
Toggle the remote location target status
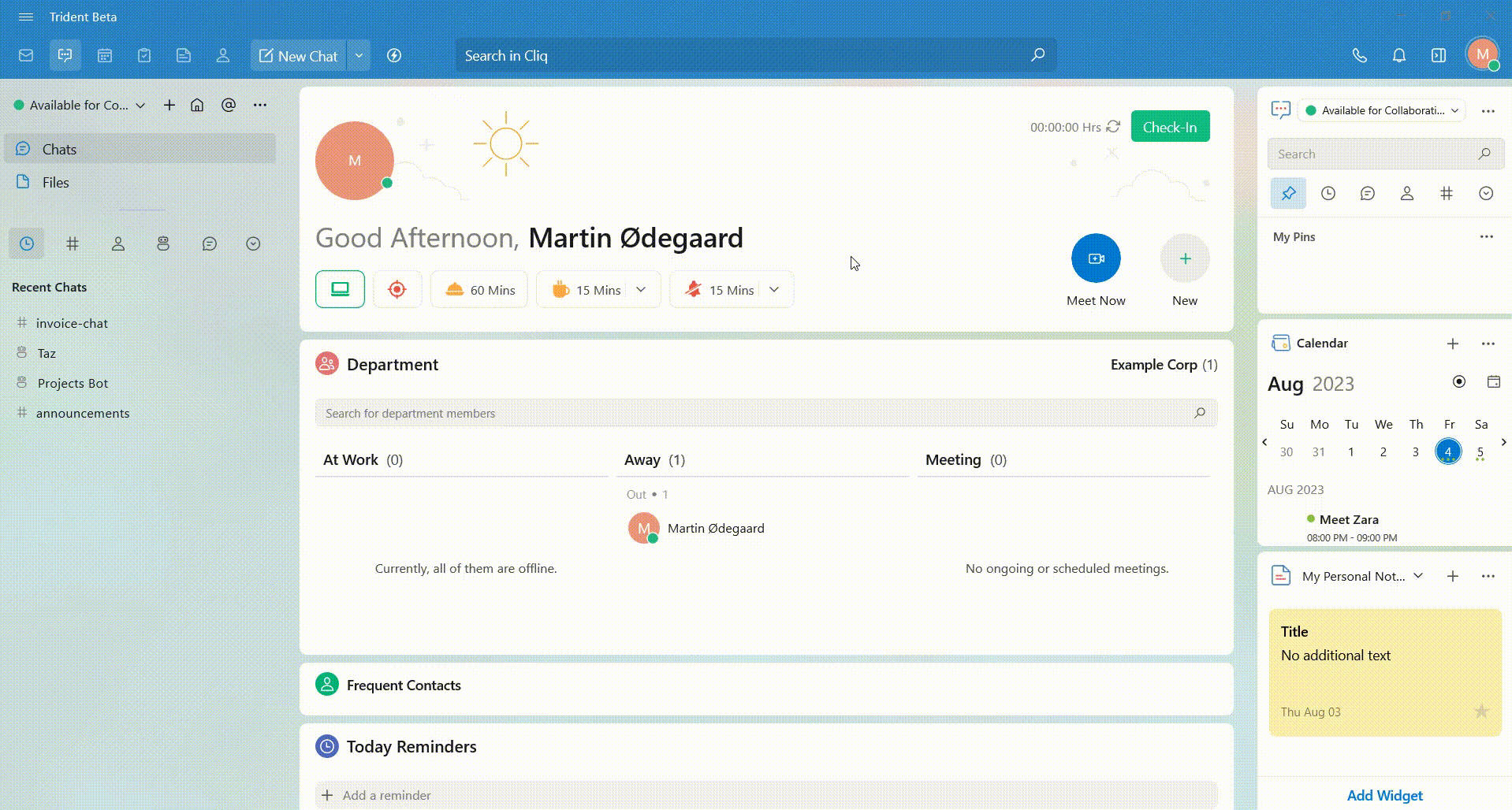(397, 289)
